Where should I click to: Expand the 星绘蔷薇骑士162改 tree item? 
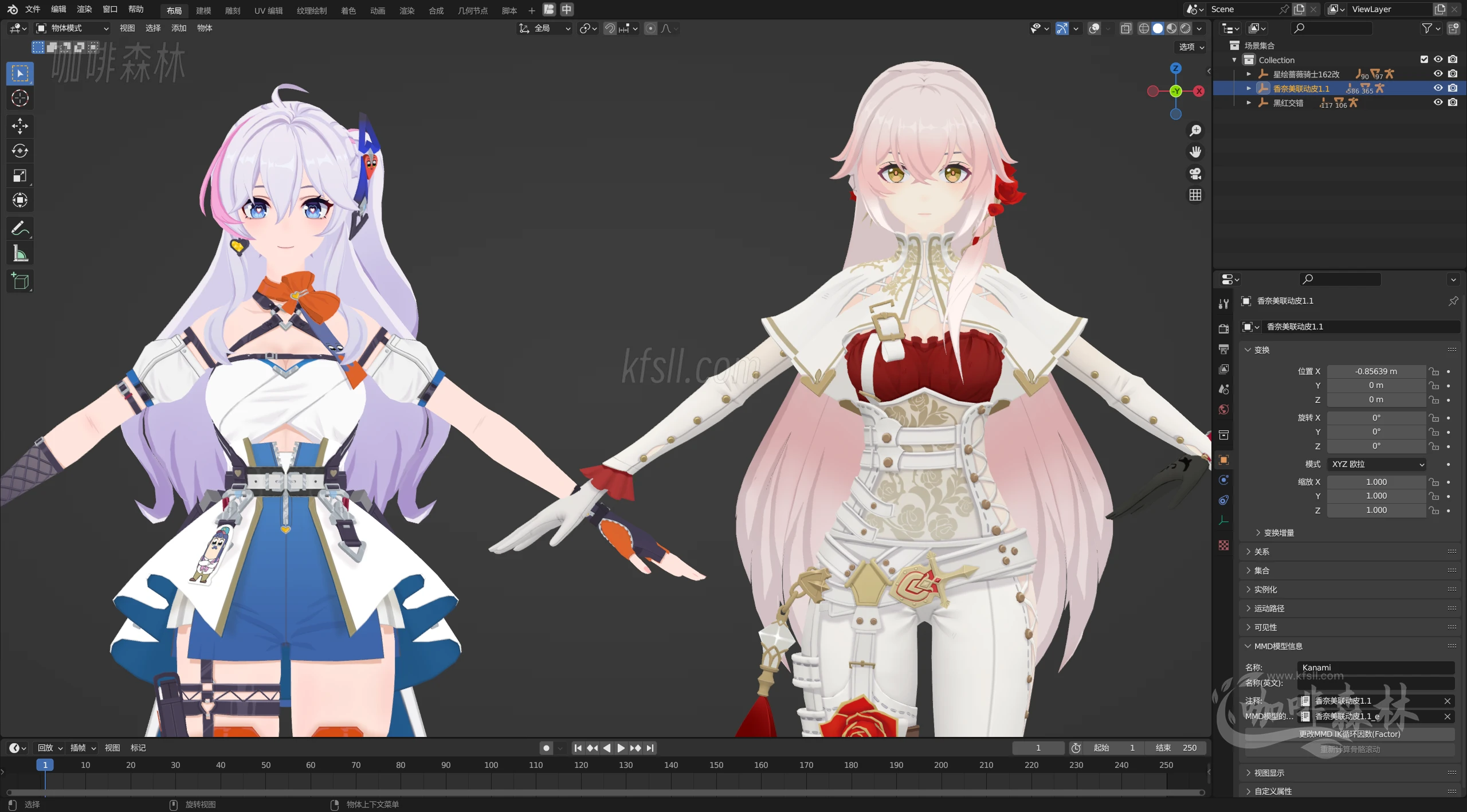point(1249,74)
